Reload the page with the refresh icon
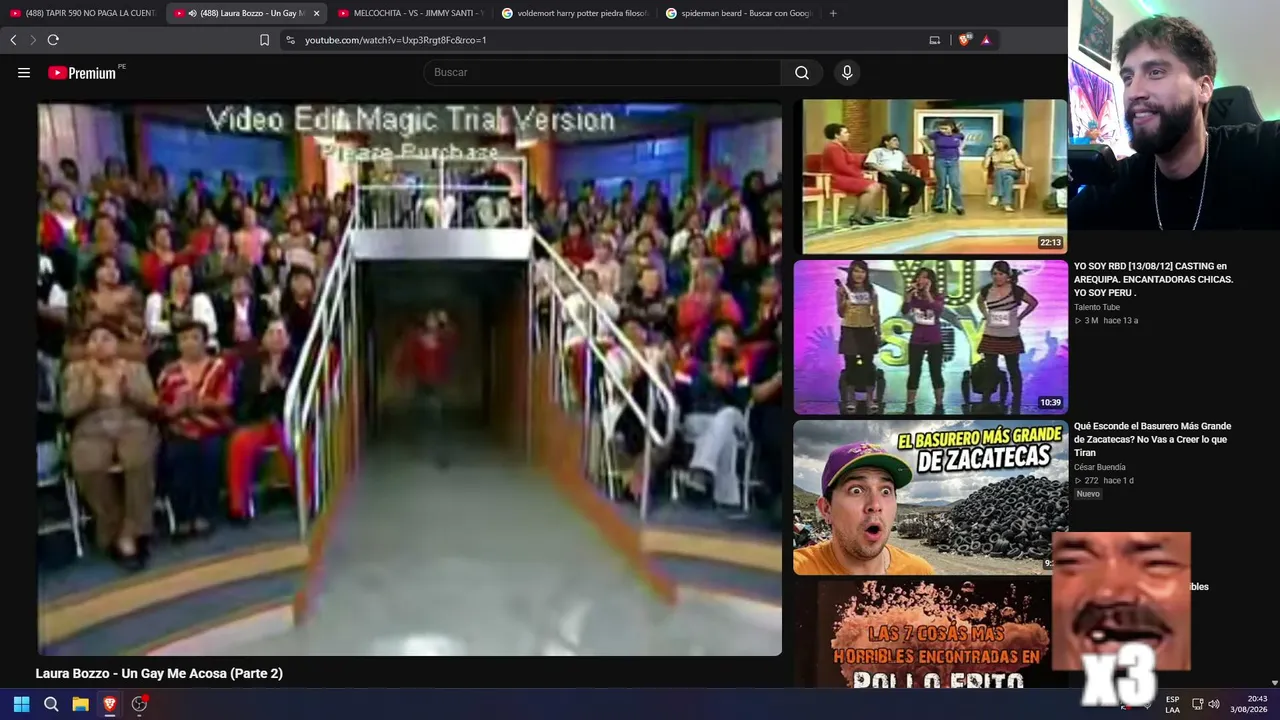This screenshot has width=1280, height=720. 53,40
